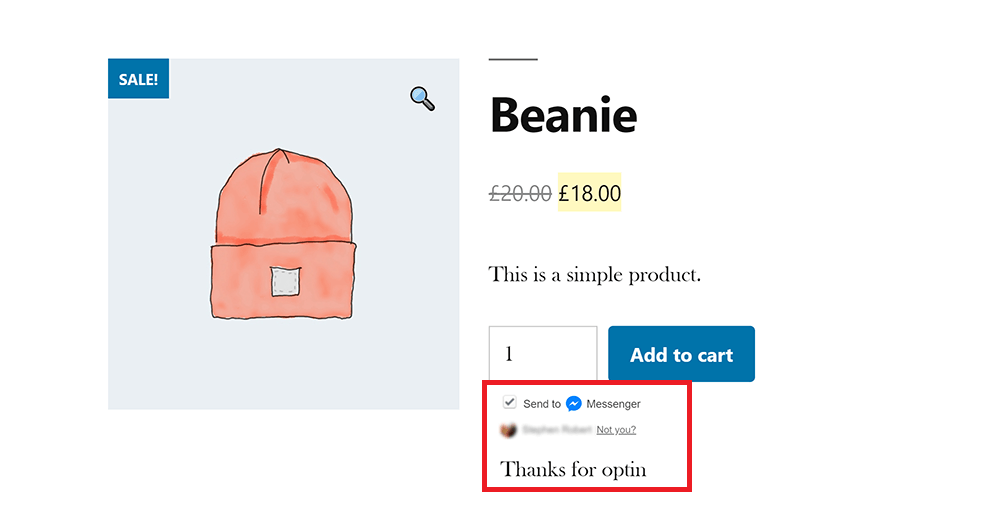Click the magnifying glass zoom icon
The image size is (1000, 505).
pyautogui.click(x=422, y=97)
